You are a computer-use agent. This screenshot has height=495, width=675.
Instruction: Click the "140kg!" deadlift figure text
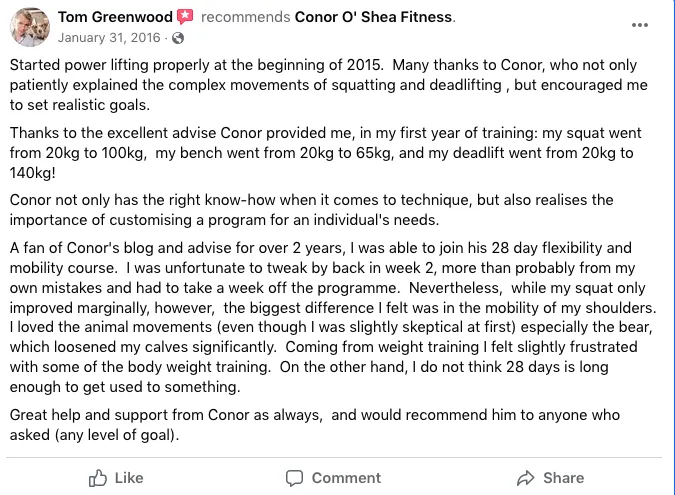tap(33, 173)
